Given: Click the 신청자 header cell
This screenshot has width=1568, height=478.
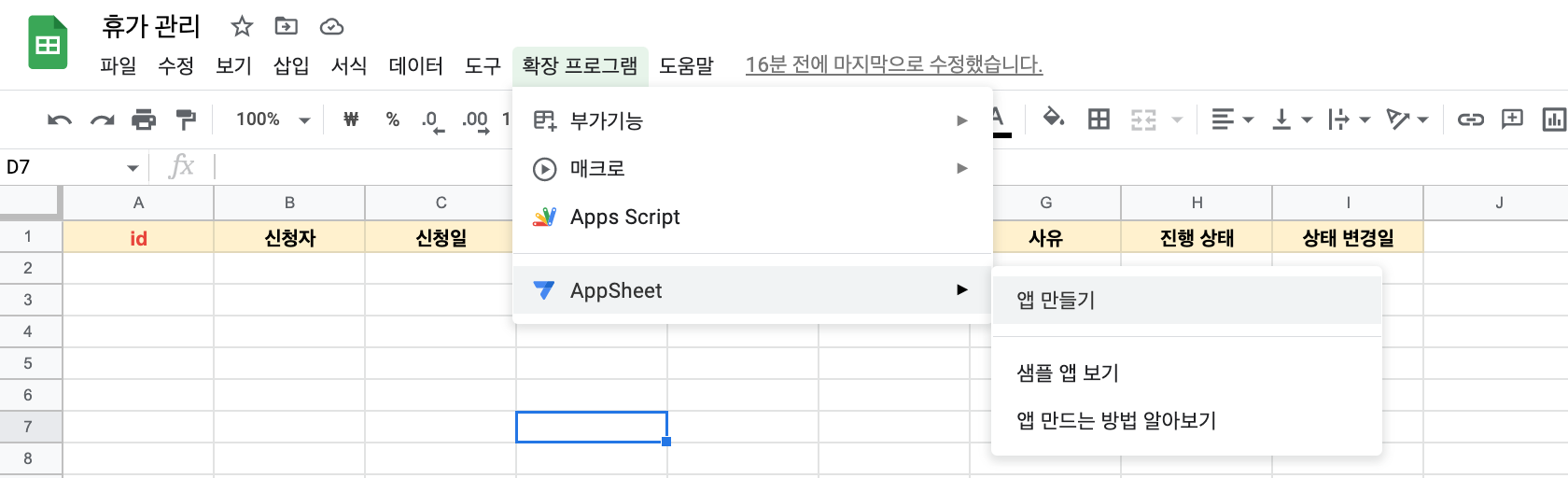Looking at the screenshot, I should (x=289, y=238).
